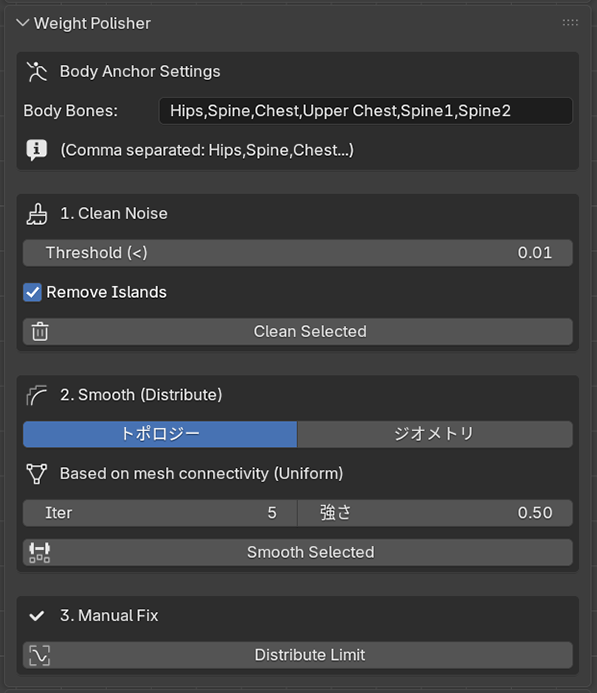597x693 pixels.
Task: Switch to the トポロジー smoothing mode
Action: coord(160,434)
